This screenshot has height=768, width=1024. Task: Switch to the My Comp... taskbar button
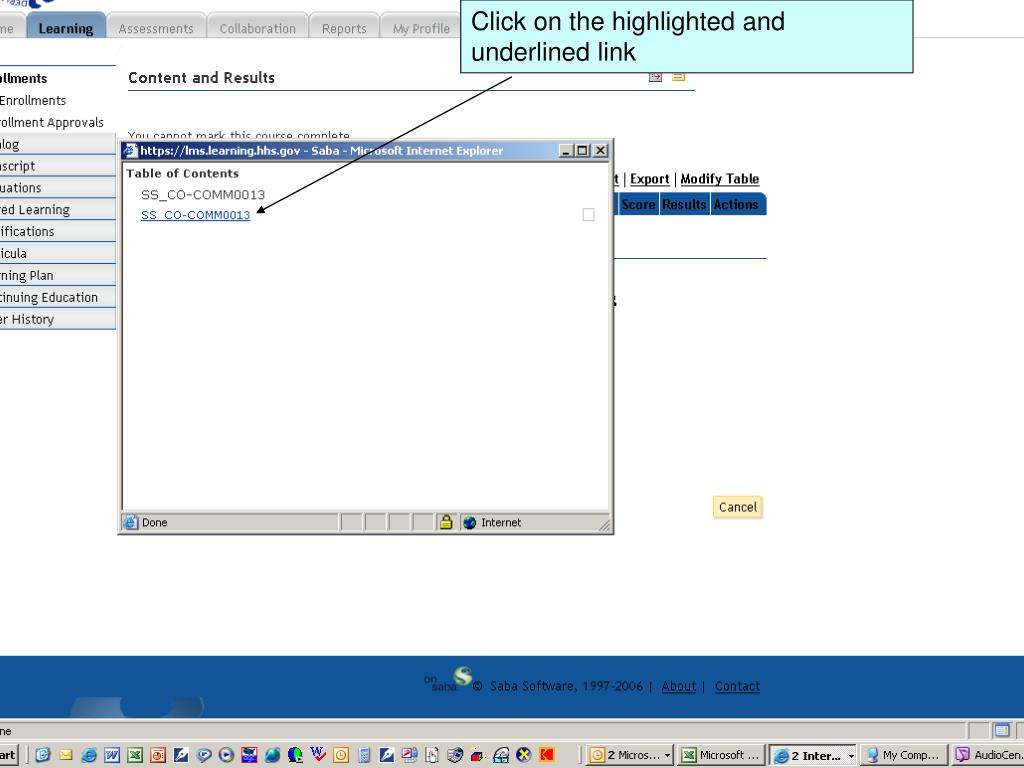pos(903,755)
